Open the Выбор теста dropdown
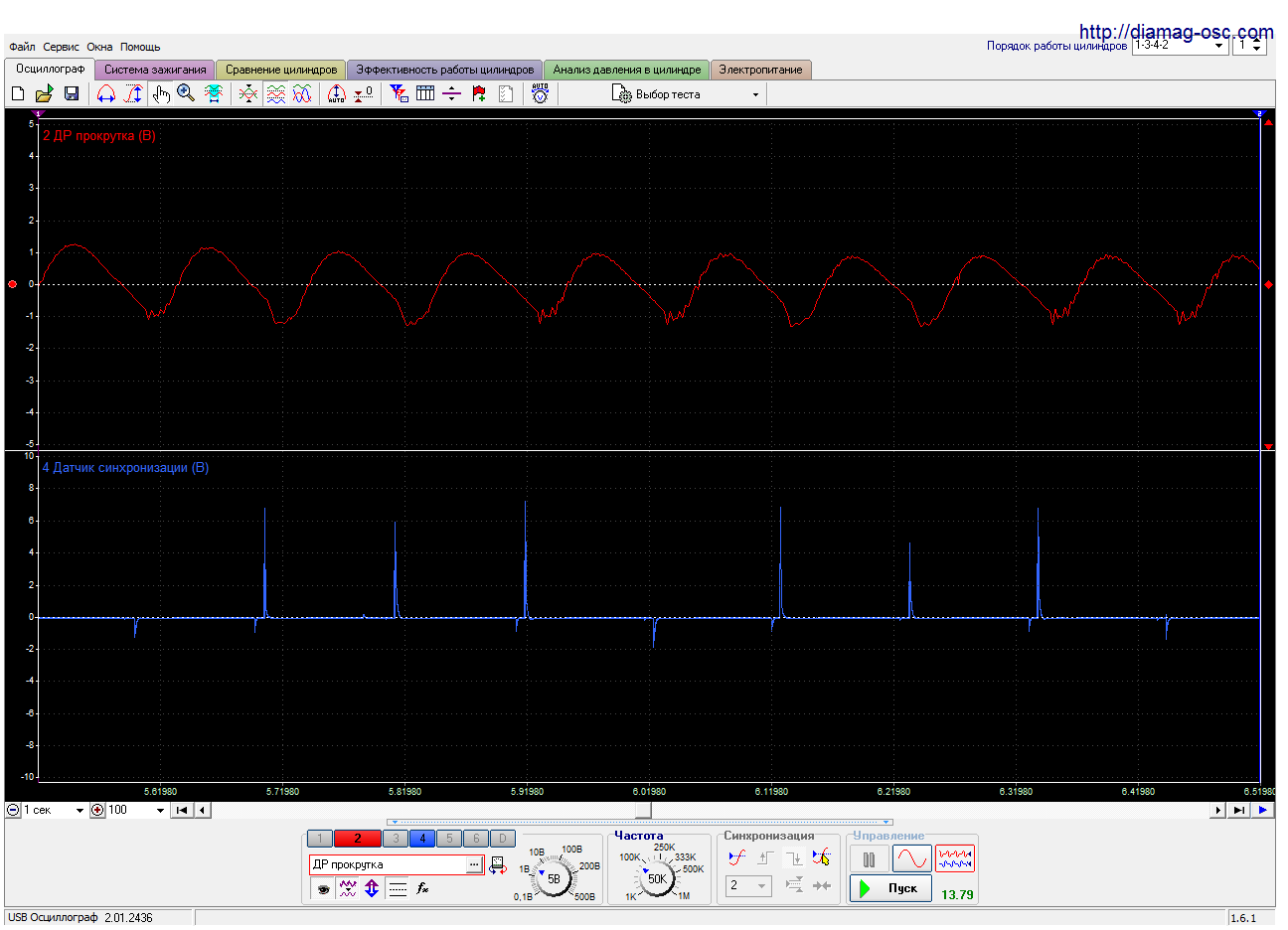 point(687,94)
